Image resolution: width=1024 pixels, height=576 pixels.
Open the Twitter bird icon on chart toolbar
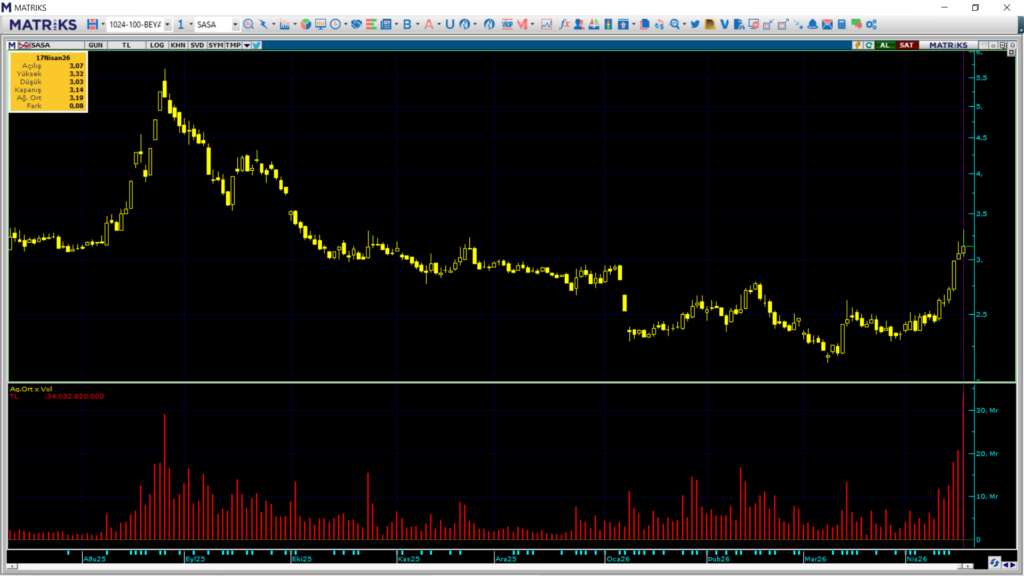(256, 44)
